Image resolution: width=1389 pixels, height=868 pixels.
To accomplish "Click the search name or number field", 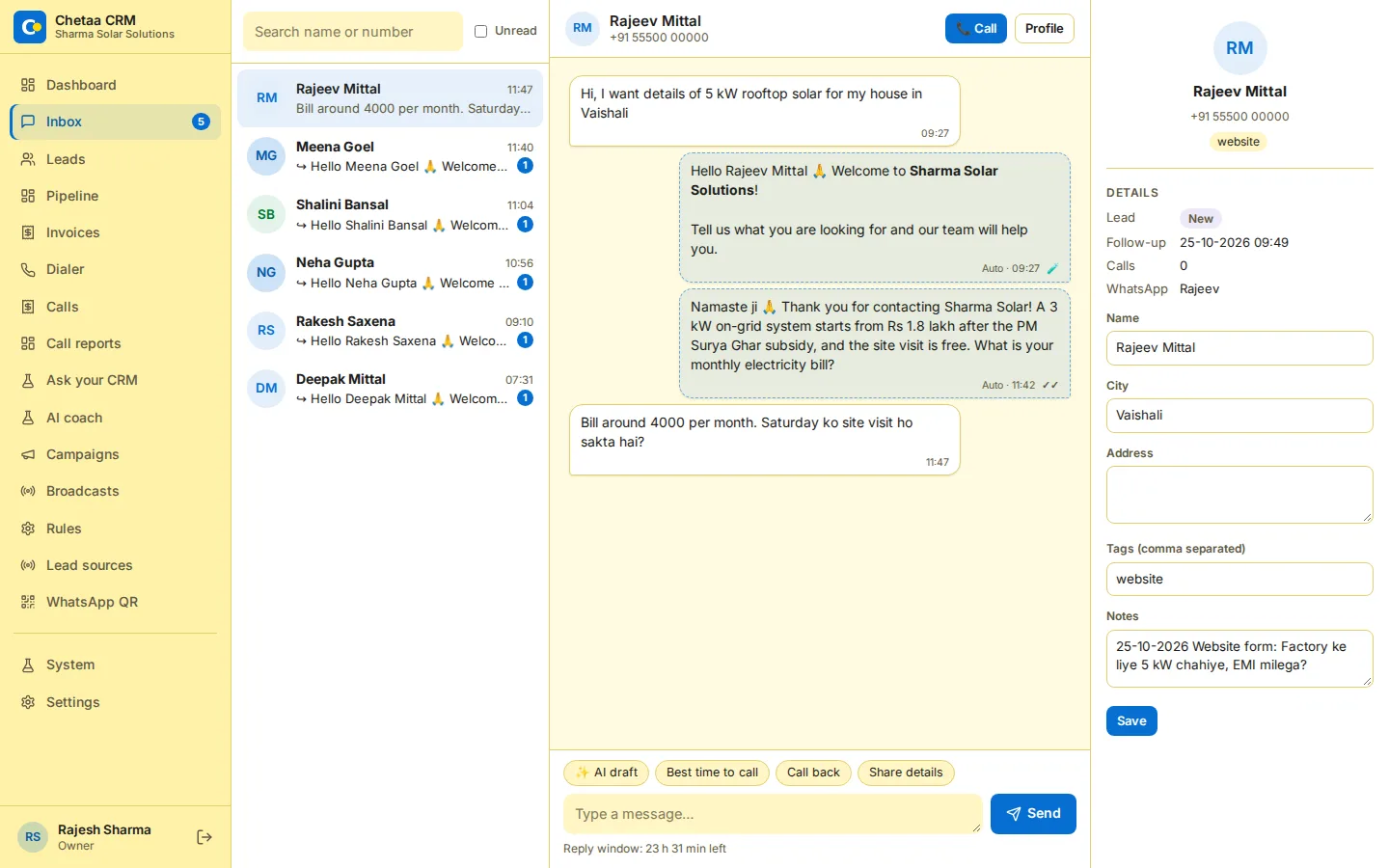I will pos(353,32).
